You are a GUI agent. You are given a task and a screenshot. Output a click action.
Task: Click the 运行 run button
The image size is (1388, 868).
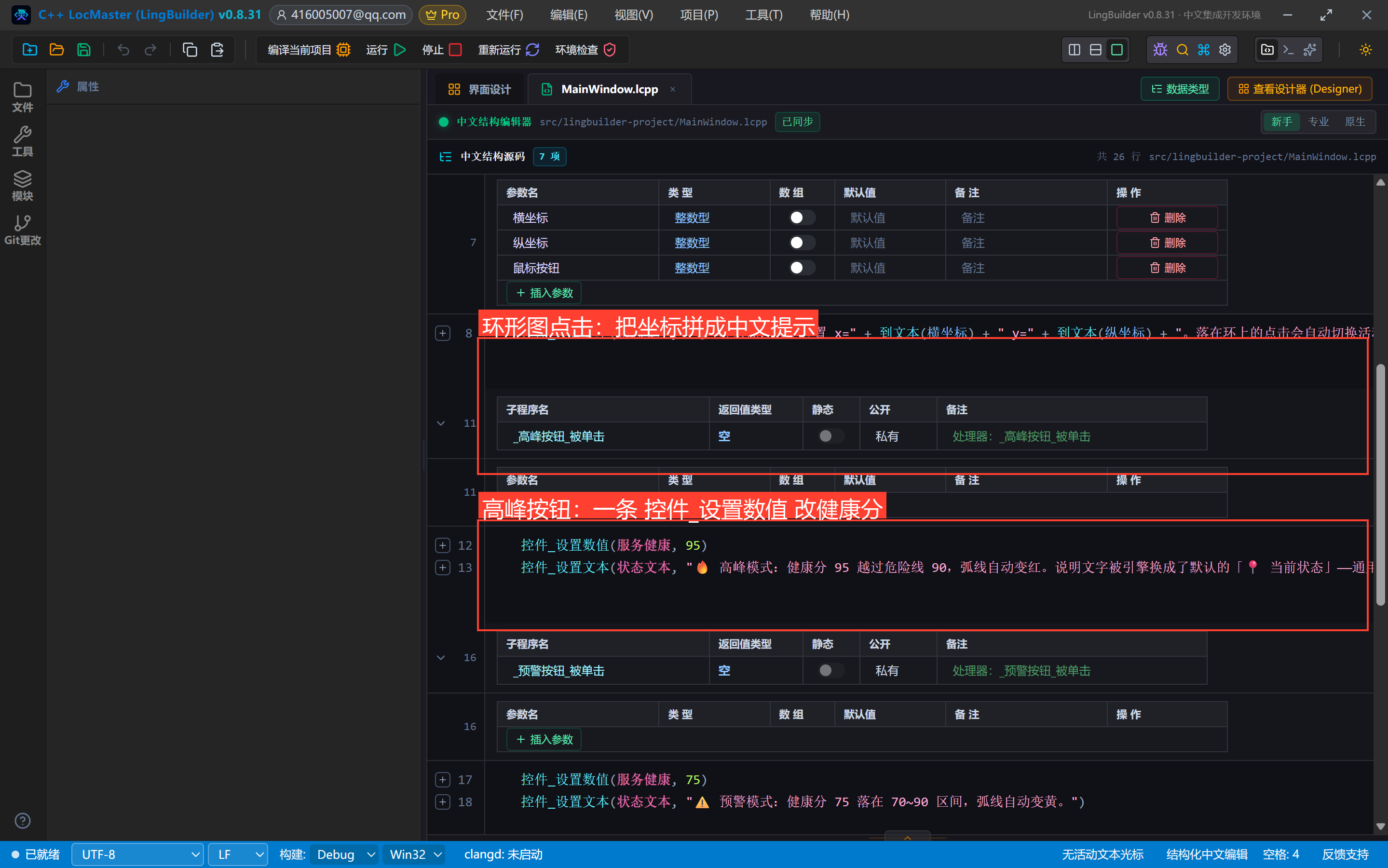(x=386, y=50)
